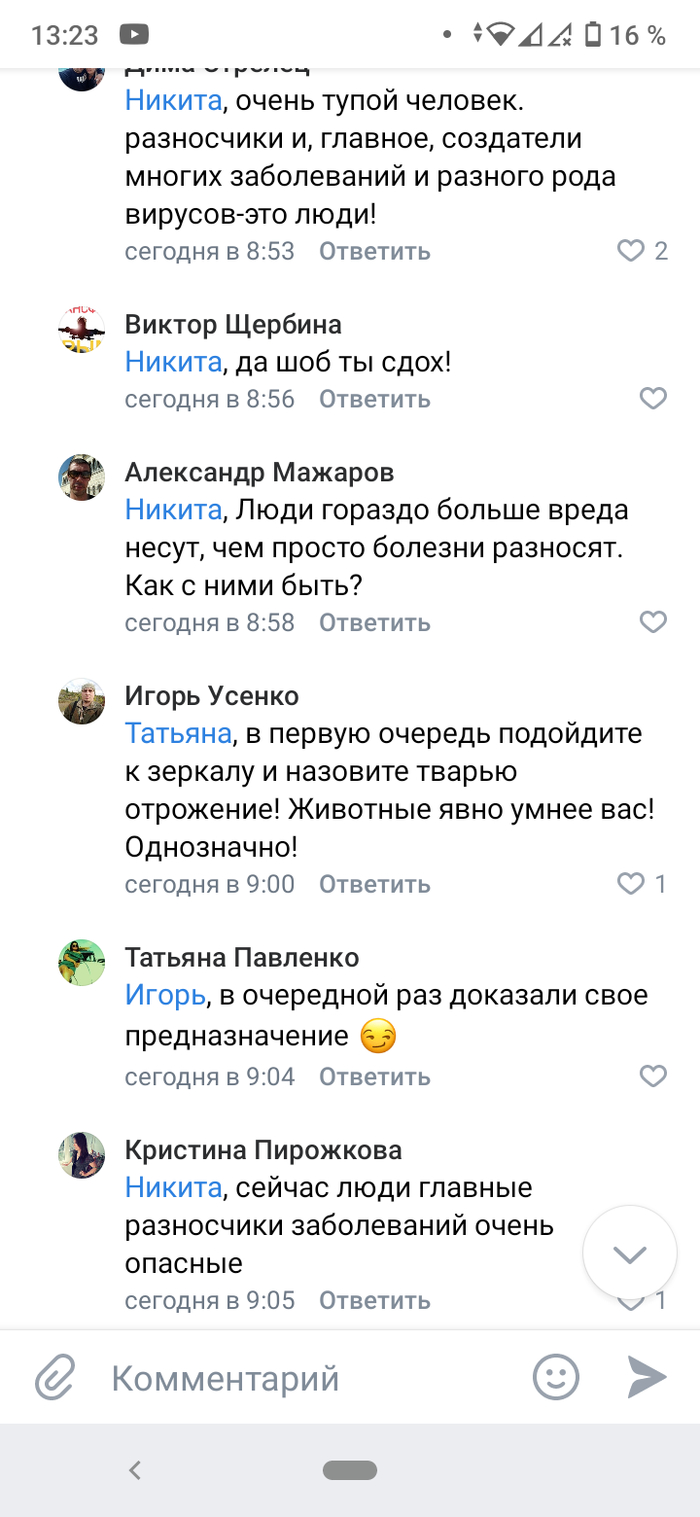
Task: Tap the YouTube notification icon in status bar
Action: [x=133, y=35]
